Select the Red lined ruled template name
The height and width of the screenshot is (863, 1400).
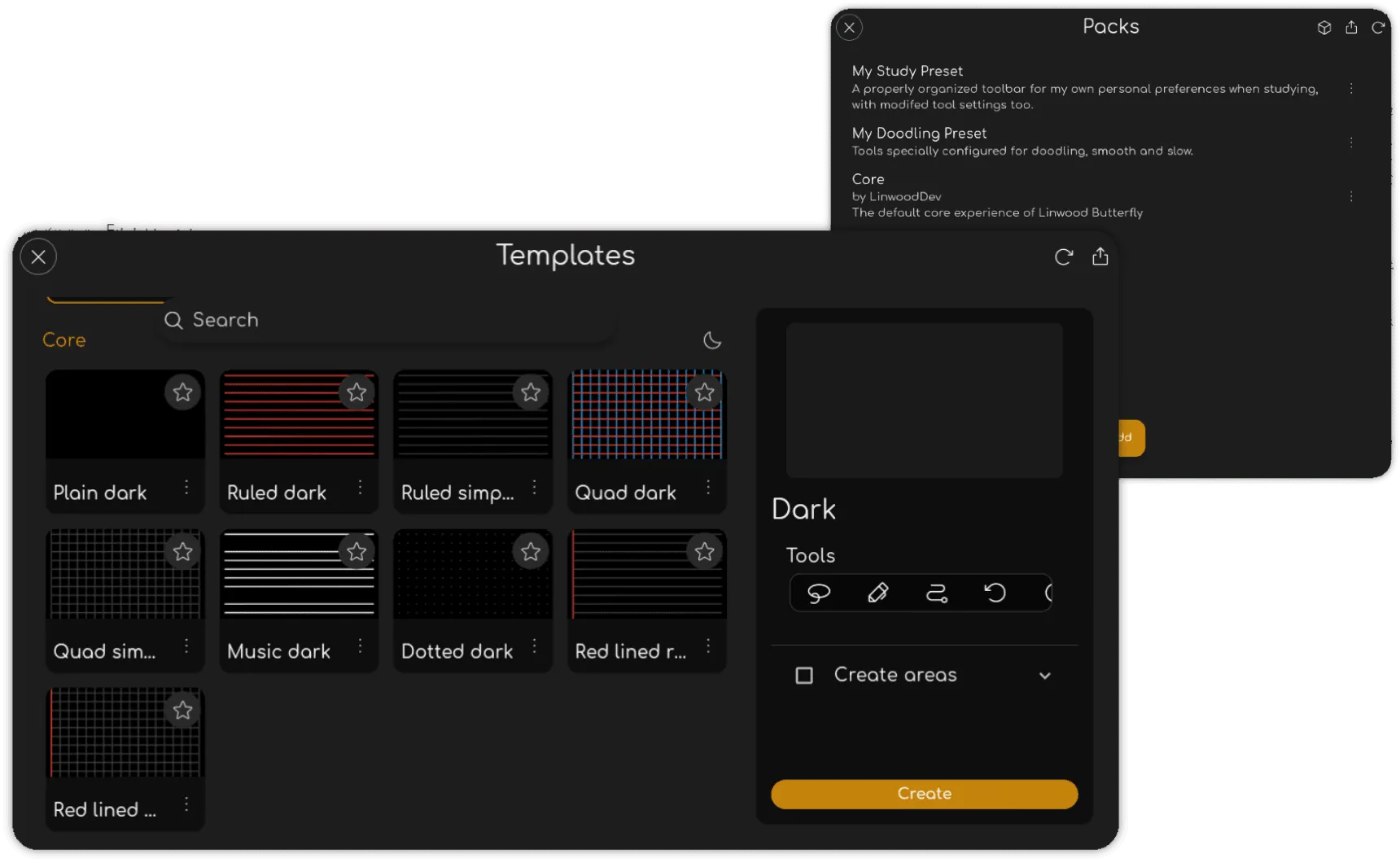(631, 651)
